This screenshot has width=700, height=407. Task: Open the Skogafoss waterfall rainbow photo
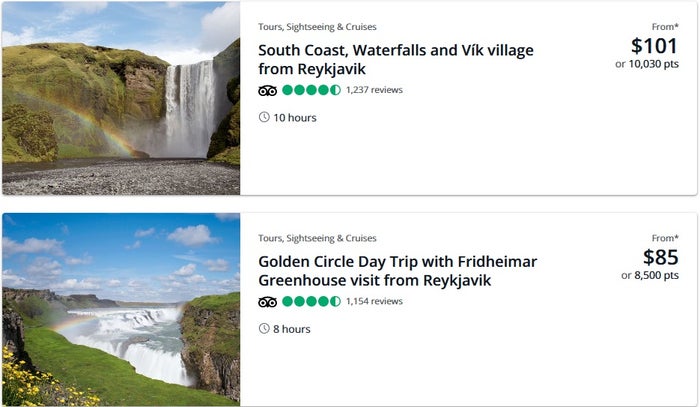[x=121, y=98]
